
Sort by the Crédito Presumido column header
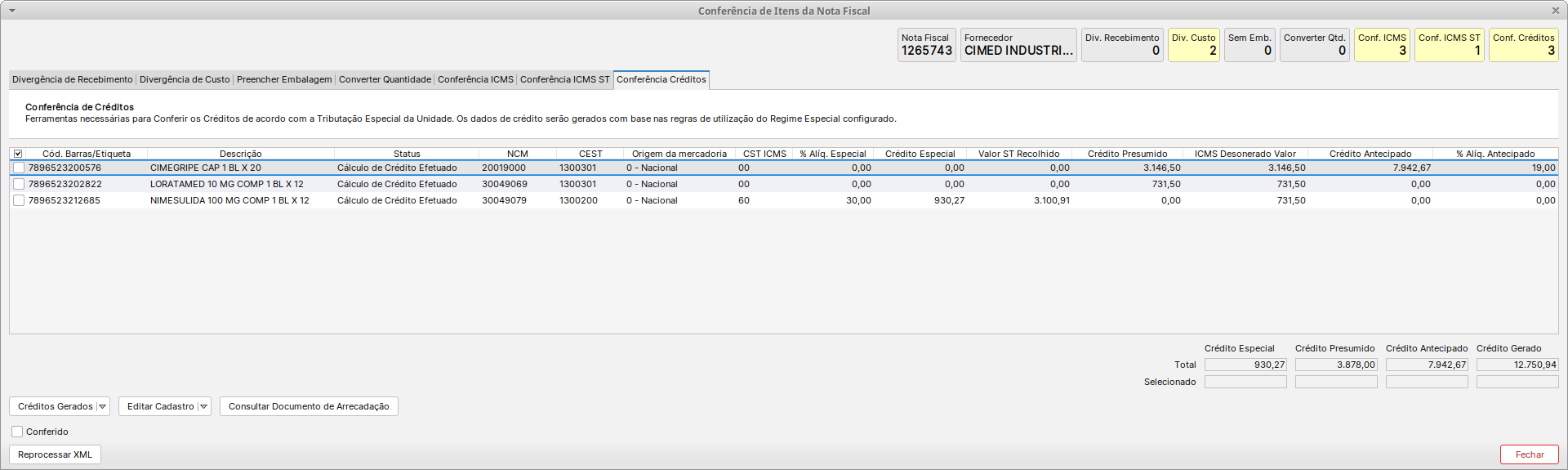click(x=1127, y=154)
